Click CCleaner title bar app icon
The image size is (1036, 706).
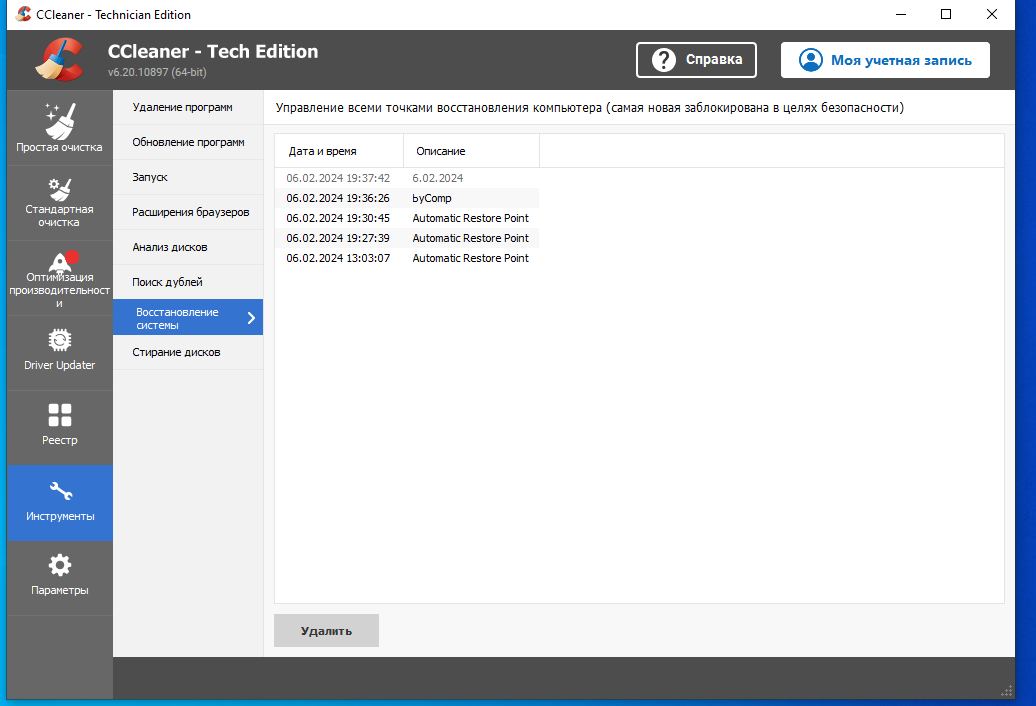23,14
